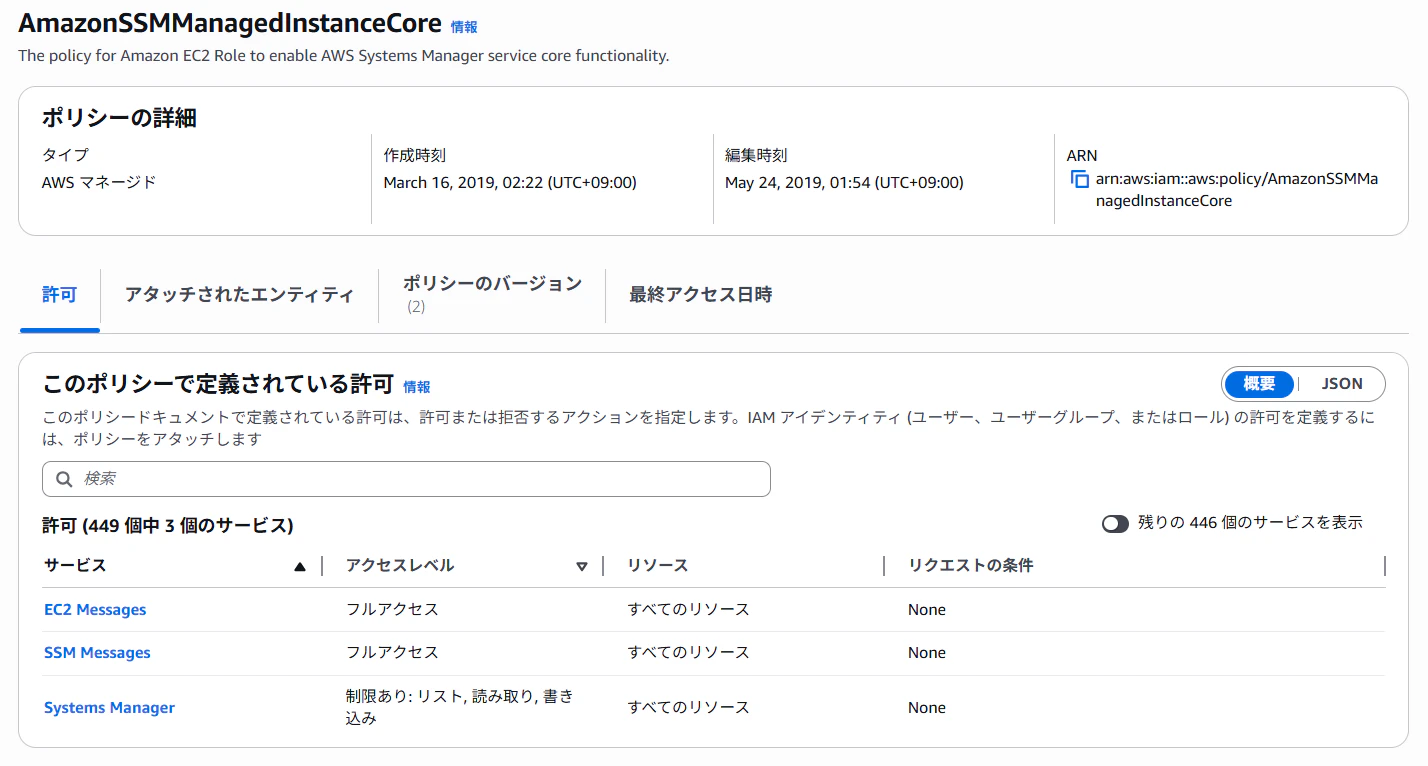Open the EC2 Messages service link
This screenshot has height=766, width=1428.
click(x=95, y=610)
